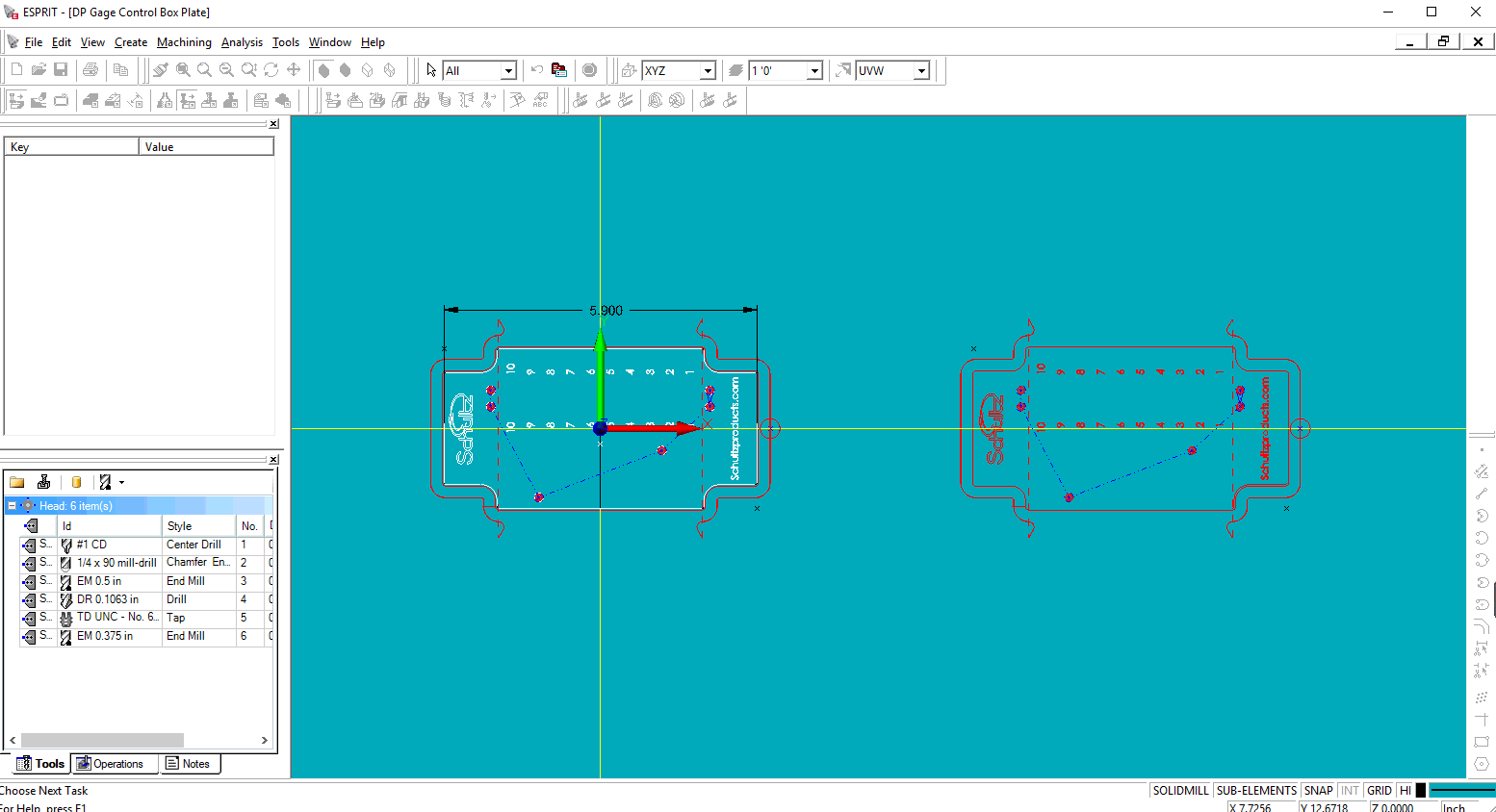
Task: Collapse the Head: 6 item(s) tree node
Action: click(13, 505)
